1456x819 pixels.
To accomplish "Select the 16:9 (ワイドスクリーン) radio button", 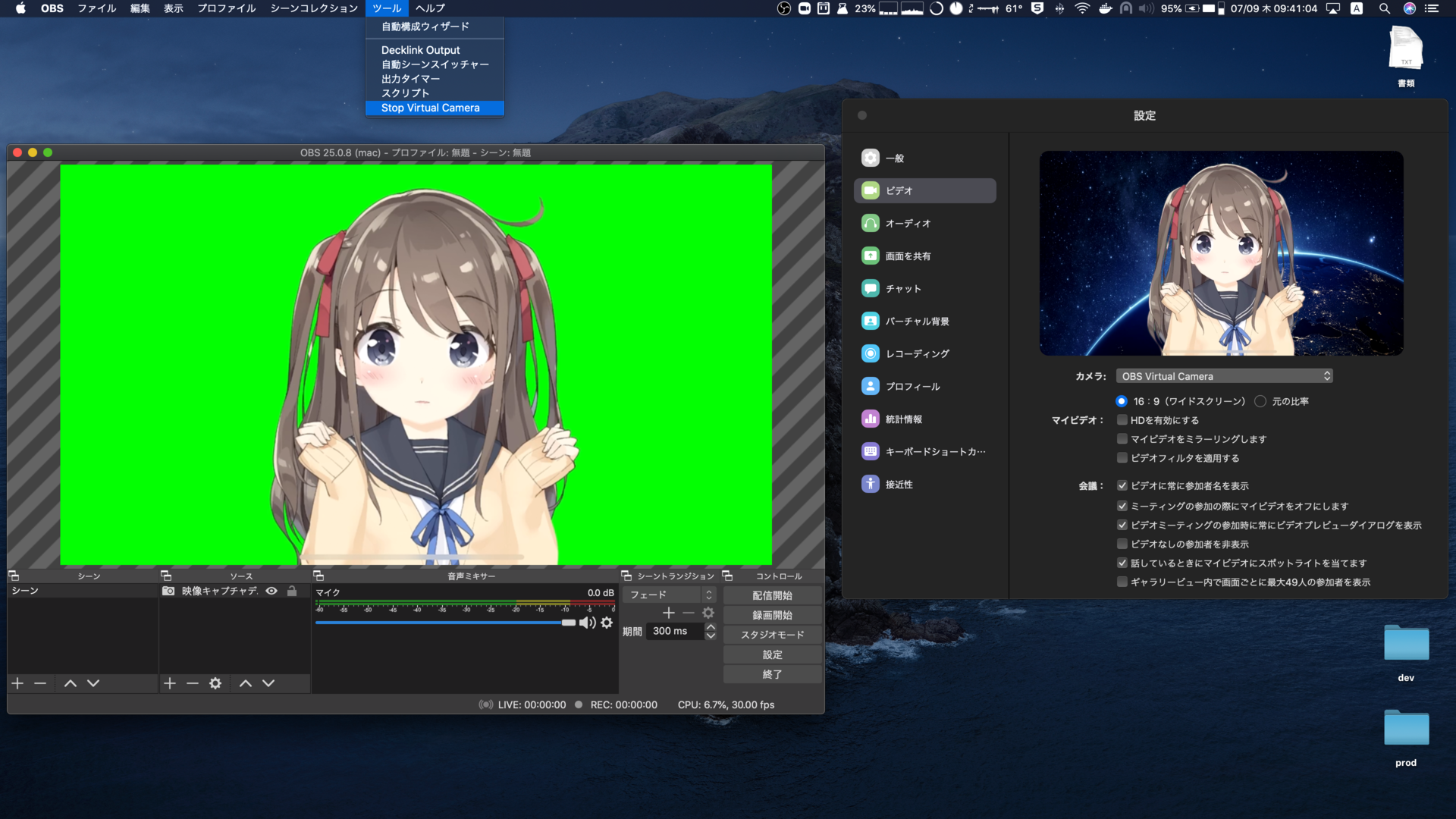I will tap(1122, 401).
